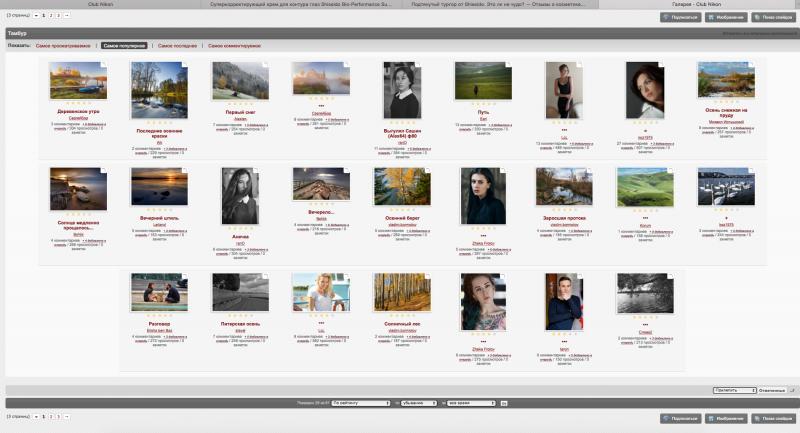Image resolution: width=800 pixels, height=433 pixels.
Task: Go to the previous page using the top arrow
Action: point(36,16)
